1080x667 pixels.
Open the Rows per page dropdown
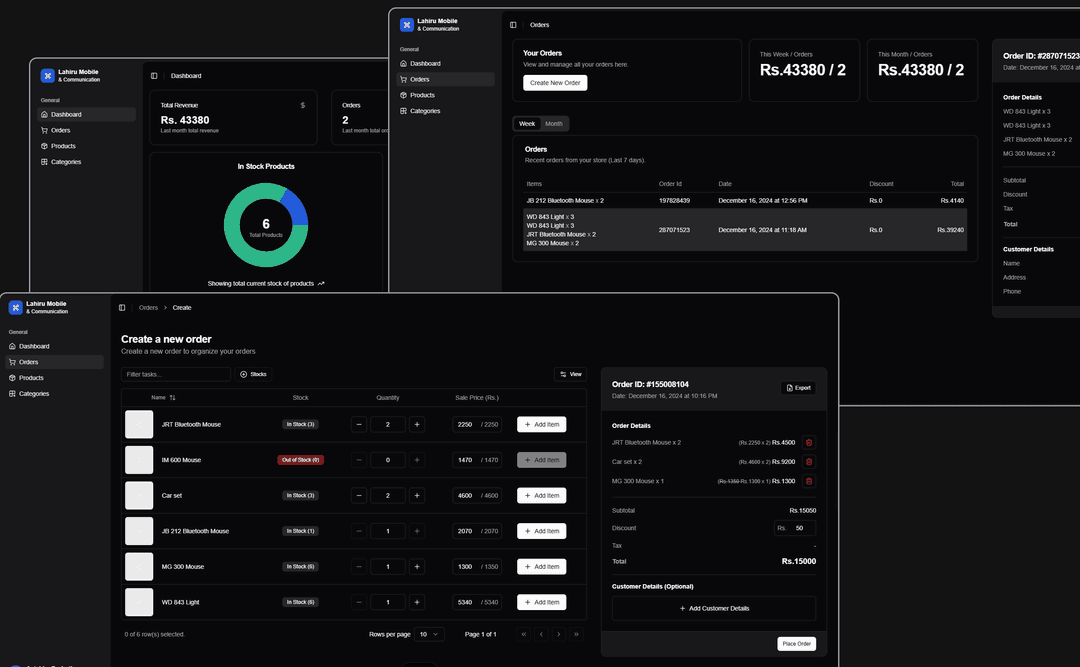click(430, 634)
